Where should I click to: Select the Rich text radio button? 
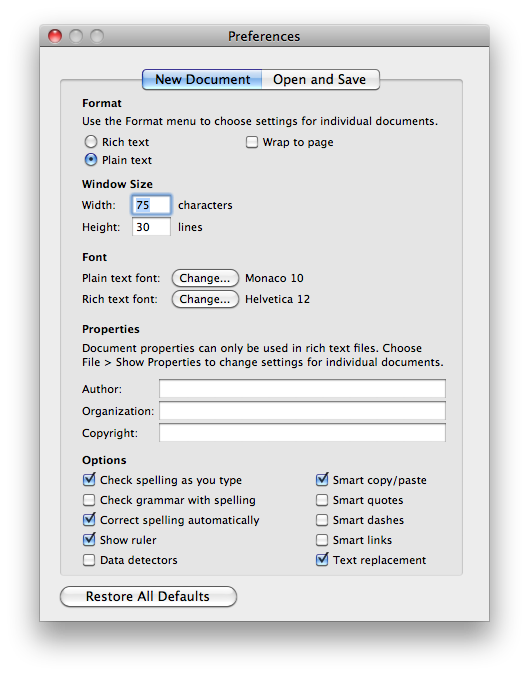[x=91, y=142]
